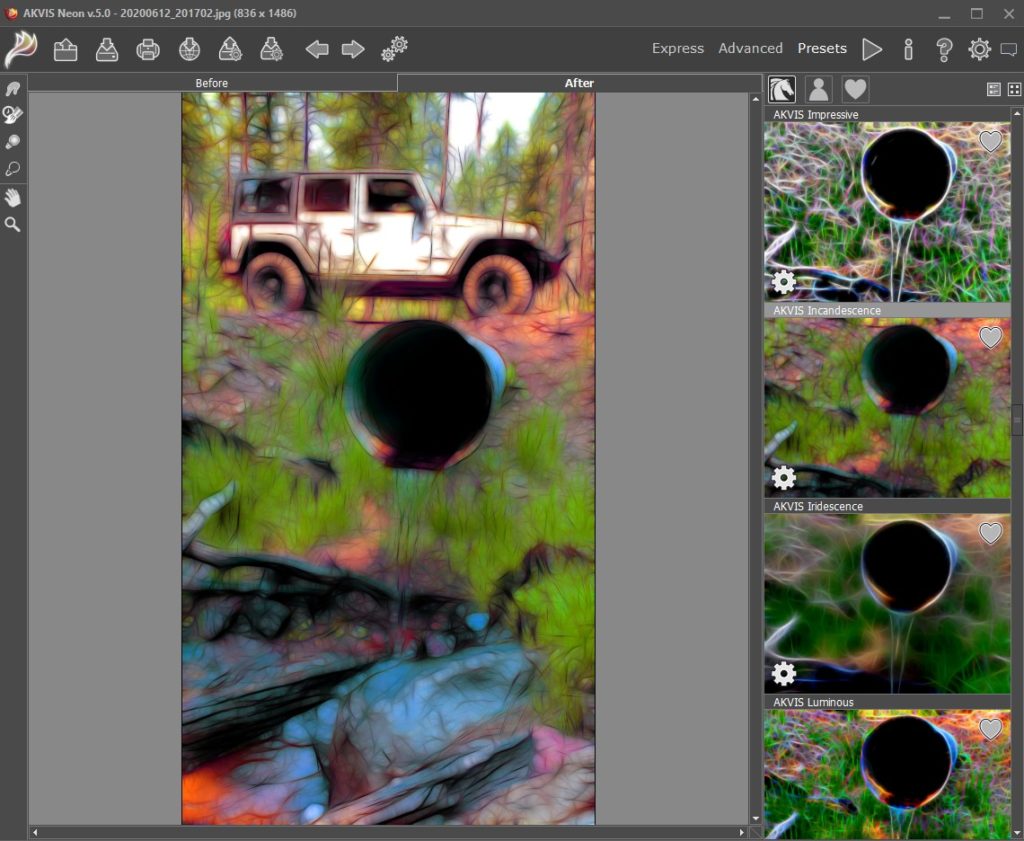The width and height of the screenshot is (1024, 841).
Task: Switch to Advanced mode
Action: 750,48
